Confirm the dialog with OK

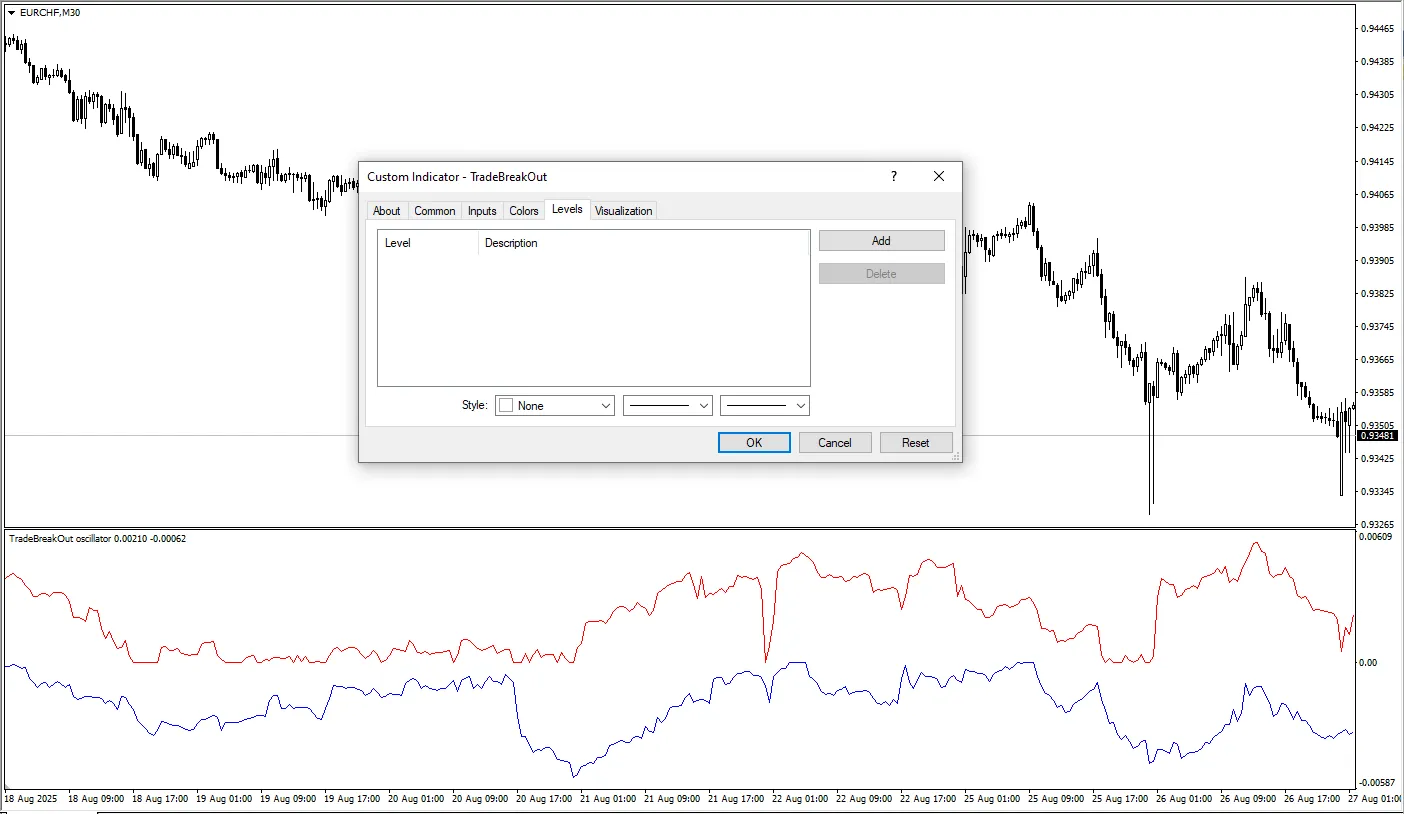click(x=754, y=443)
